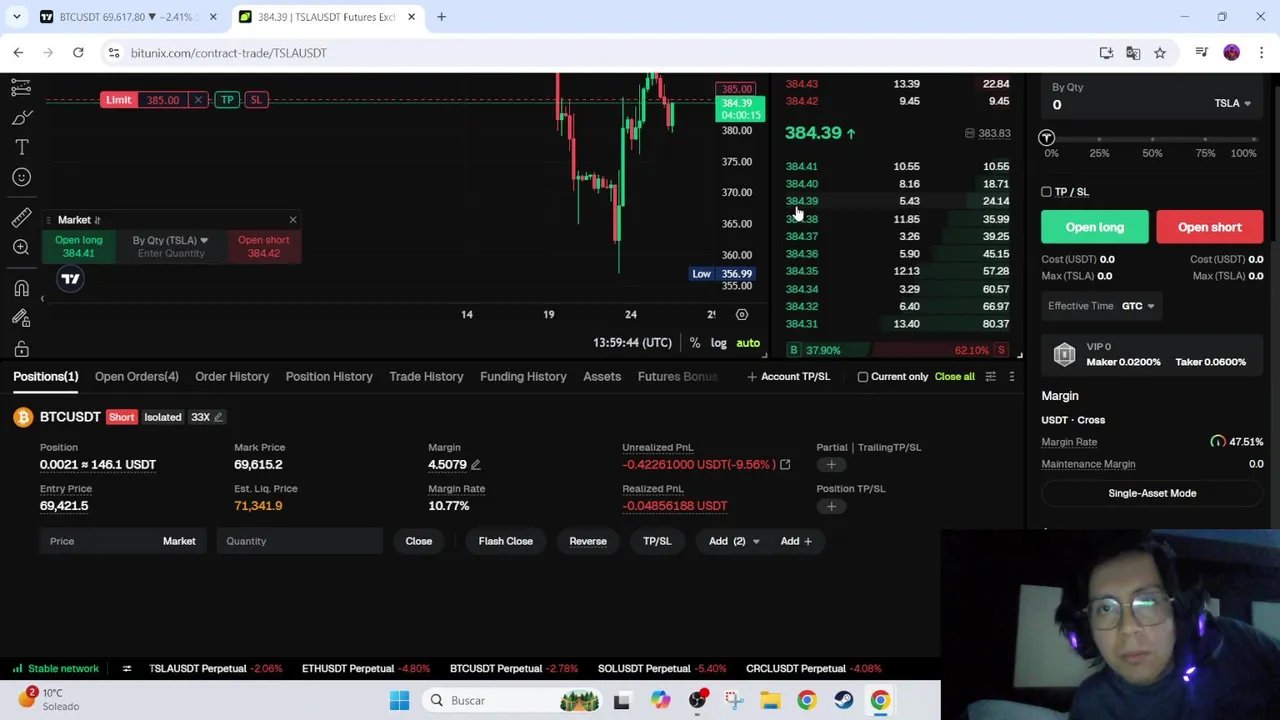Add Position TP/SL plus button
This screenshot has width=1280, height=720.
pos(831,506)
